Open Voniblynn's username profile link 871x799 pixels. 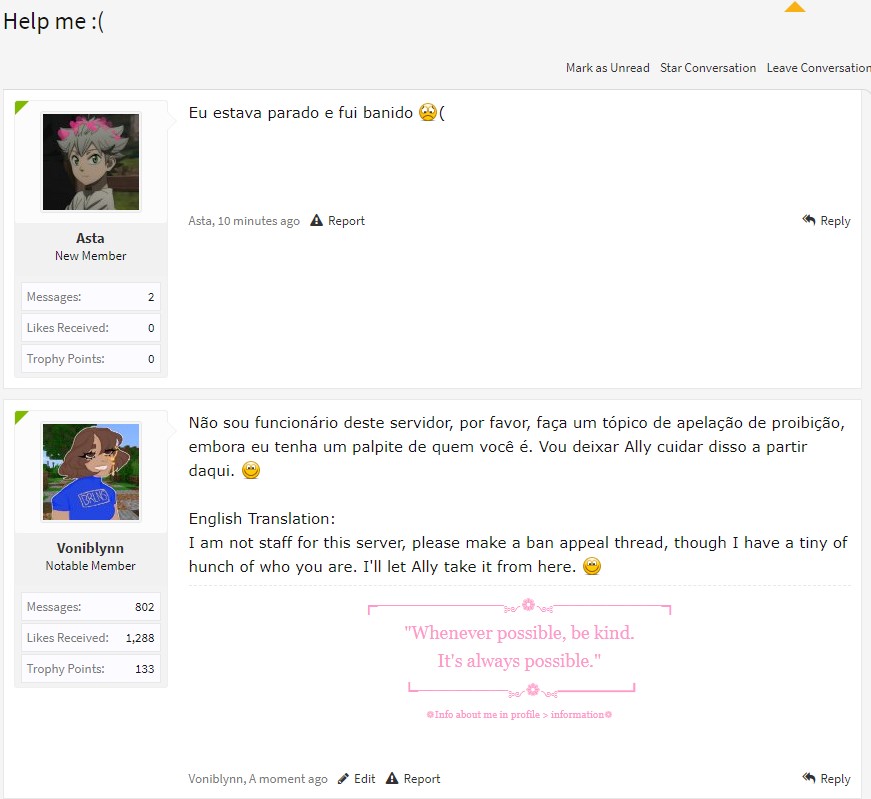(x=90, y=548)
